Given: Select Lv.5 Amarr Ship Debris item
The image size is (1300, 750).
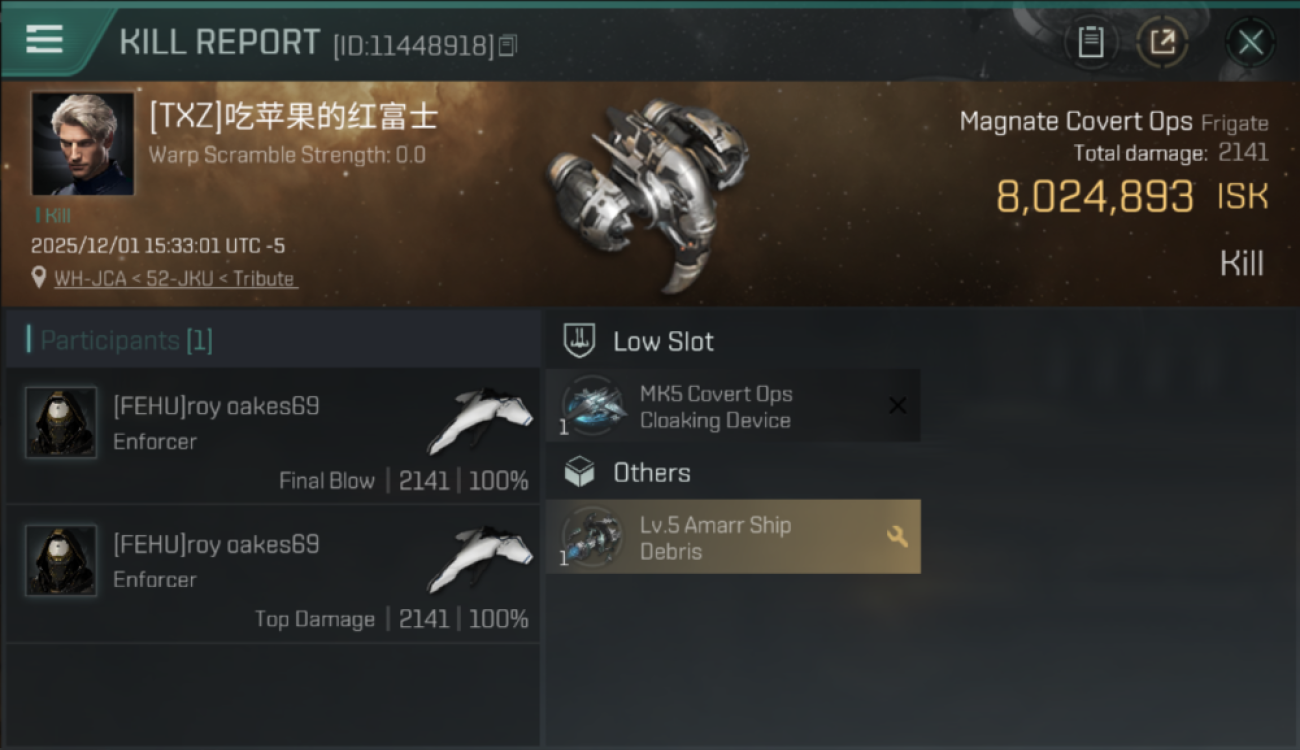Looking at the screenshot, I should [733, 537].
